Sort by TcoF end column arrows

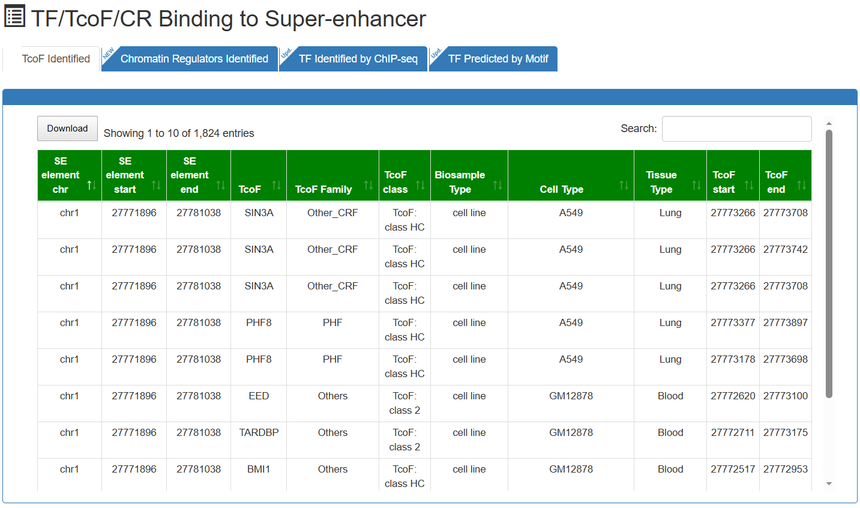pos(801,185)
